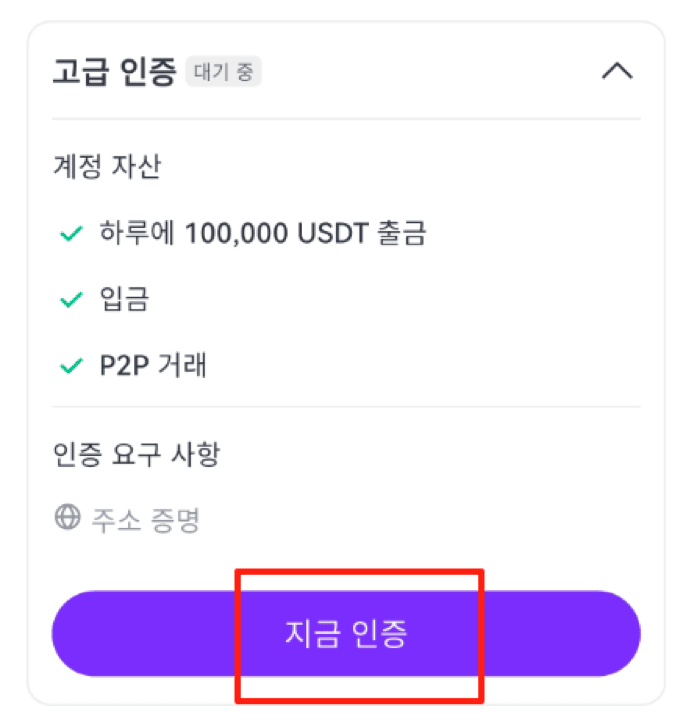This screenshot has height=722, width=695.
Task: Click the 고급 인증 title heading
Action: [115, 71]
